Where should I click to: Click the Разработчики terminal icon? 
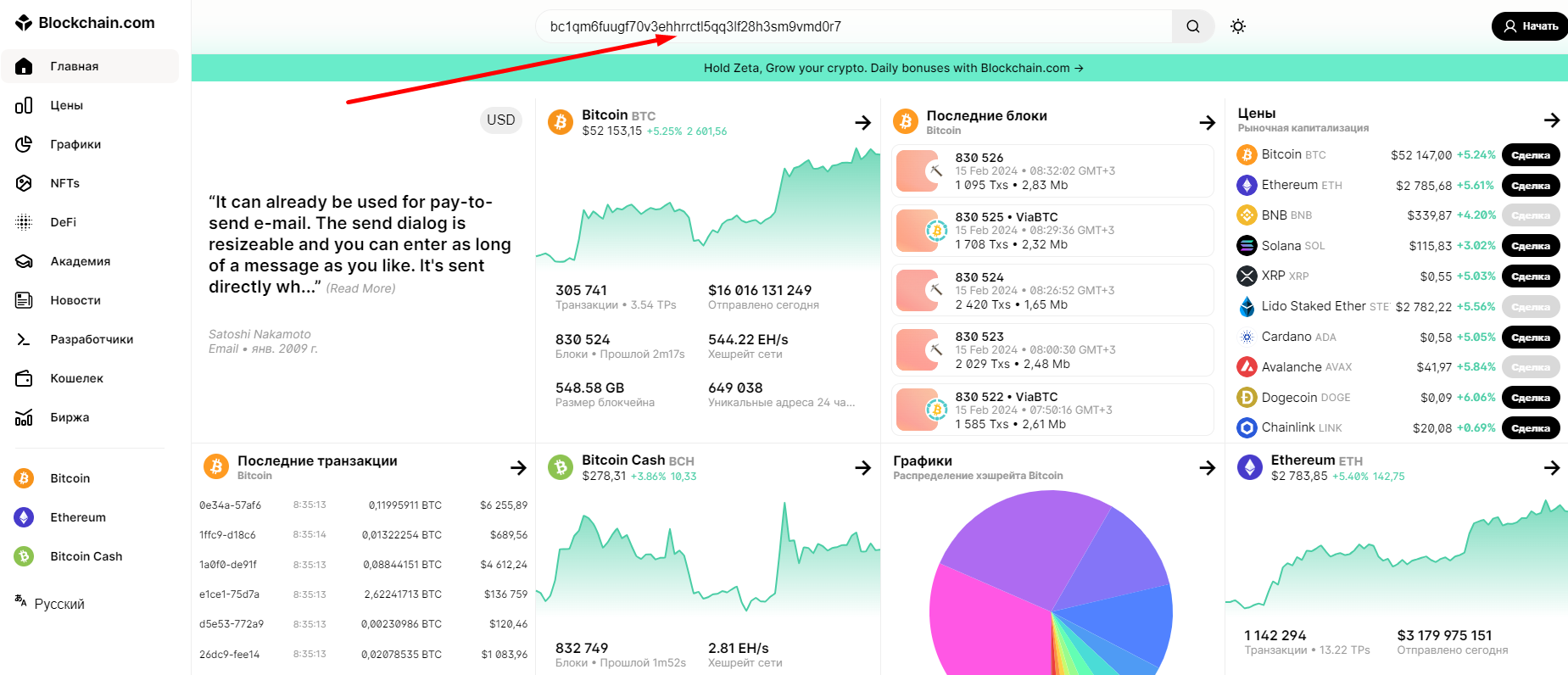point(24,339)
